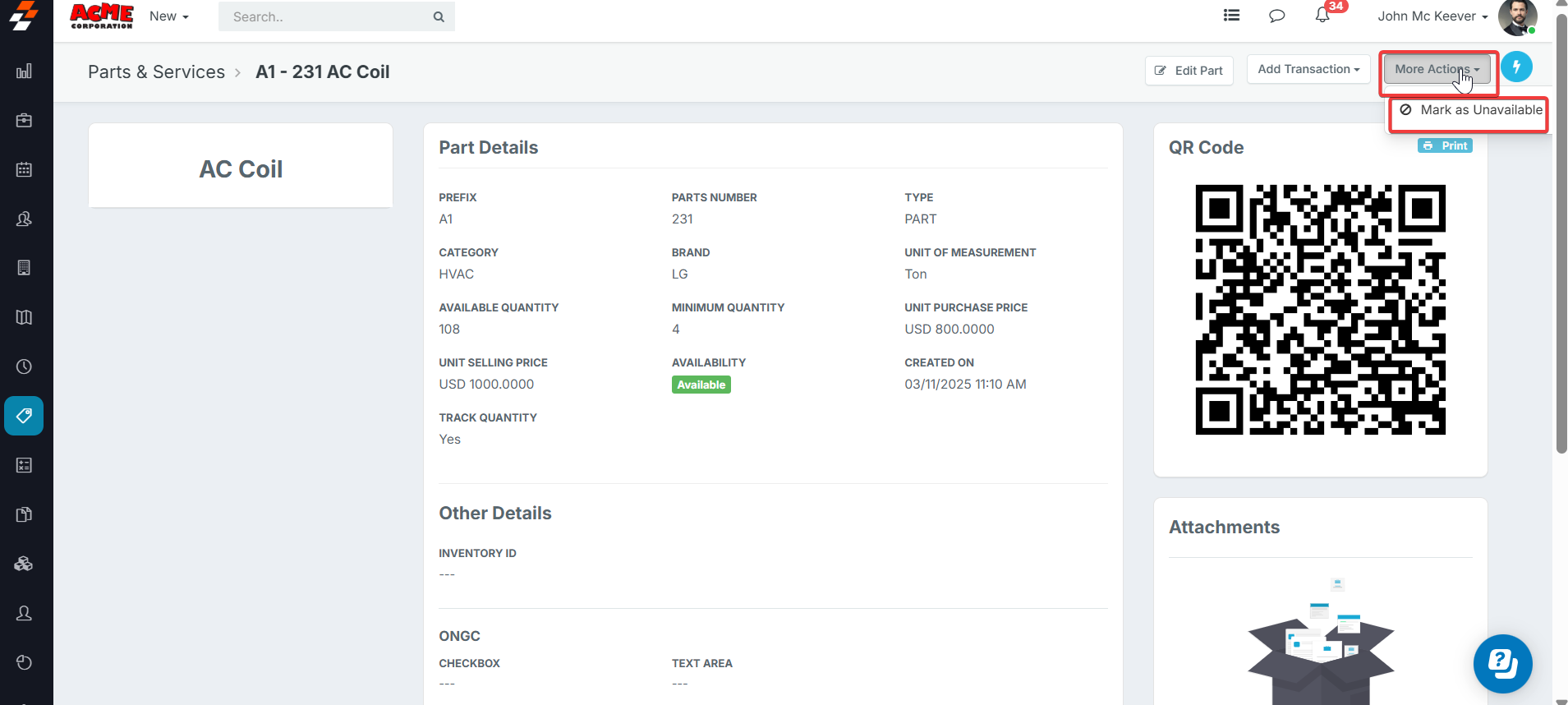Click the list icon in the top bar
The image size is (1568, 705).
(1231, 16)
